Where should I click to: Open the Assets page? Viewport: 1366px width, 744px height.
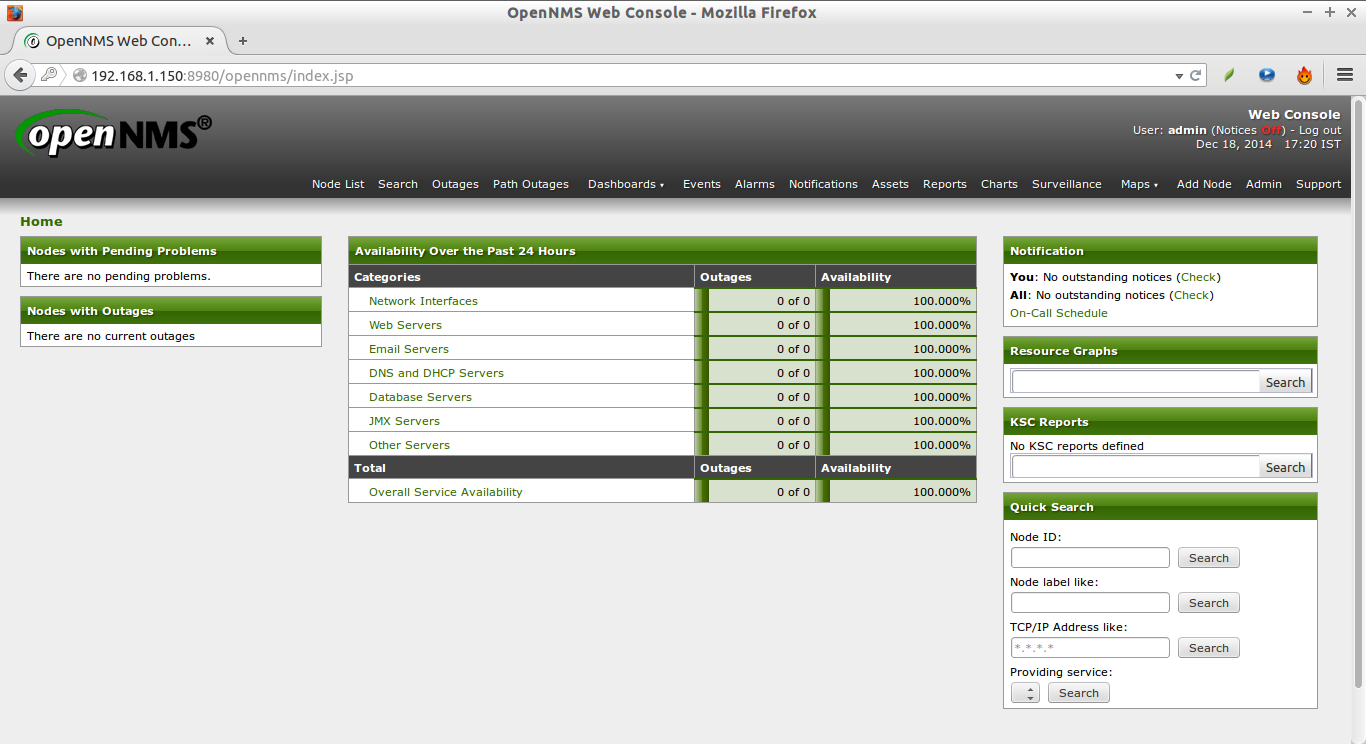[890, 184]
